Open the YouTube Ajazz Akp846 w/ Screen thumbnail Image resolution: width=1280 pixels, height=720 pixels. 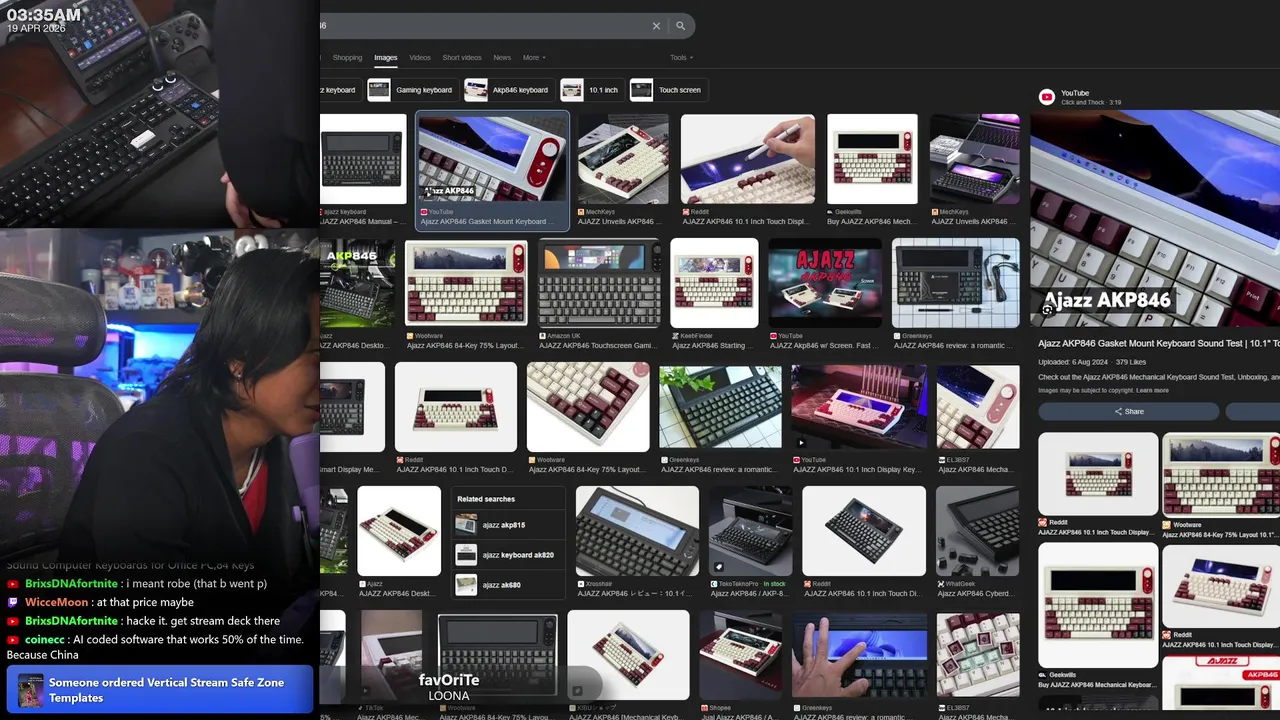(x=825, y=283)
